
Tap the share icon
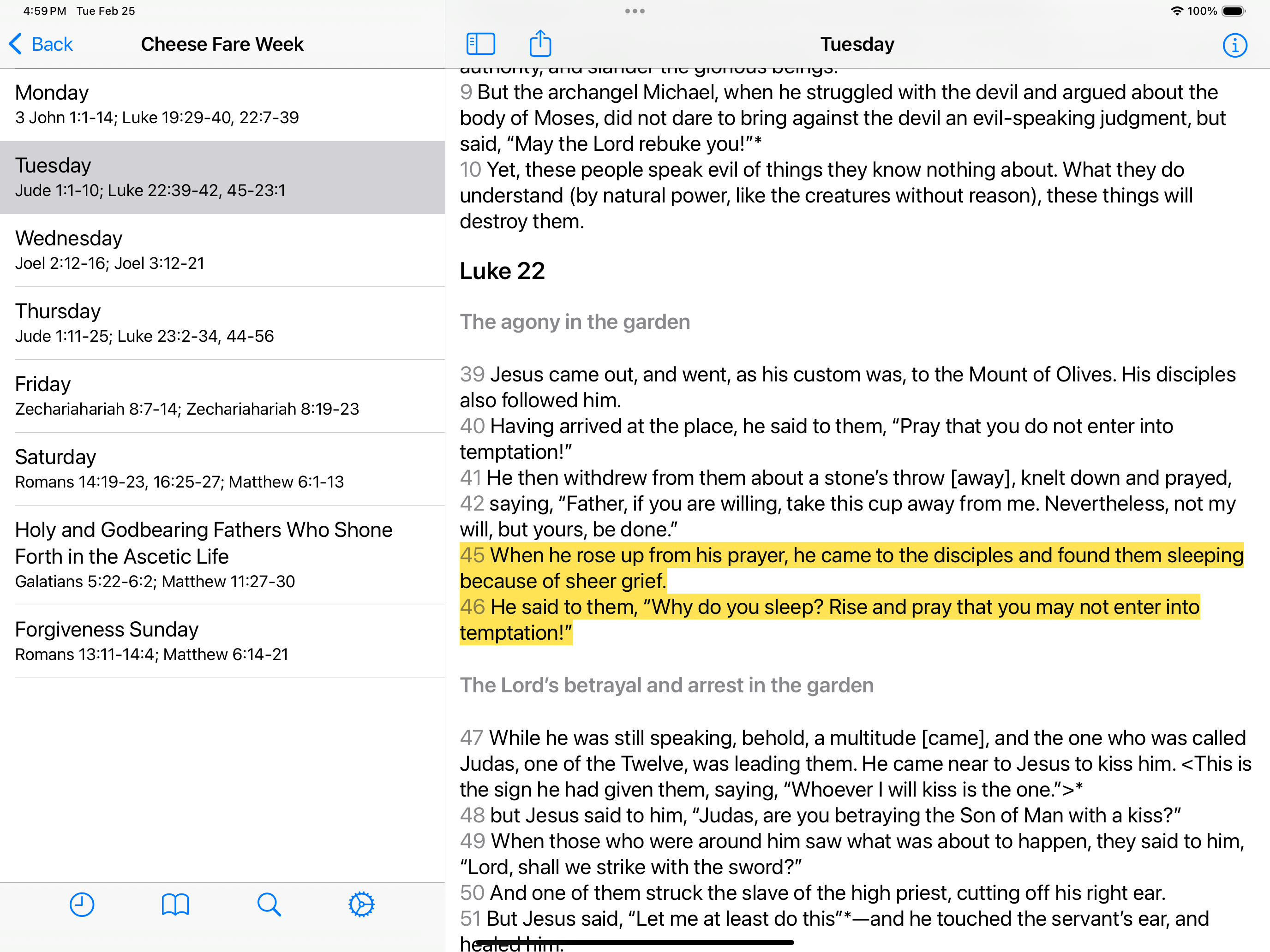click(x=539, y=44)
